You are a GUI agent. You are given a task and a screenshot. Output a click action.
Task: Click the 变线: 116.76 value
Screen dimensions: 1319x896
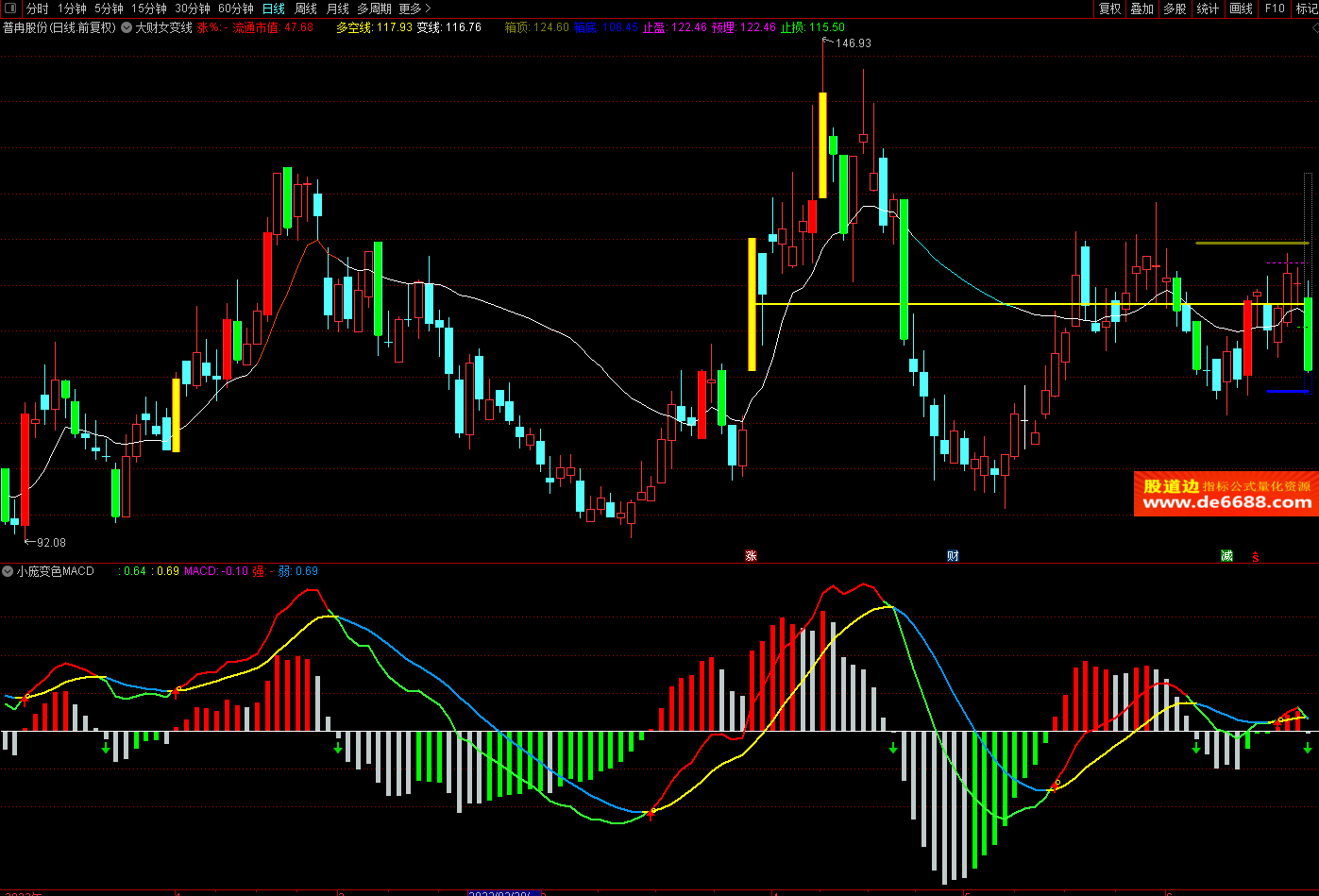(448, 27)
